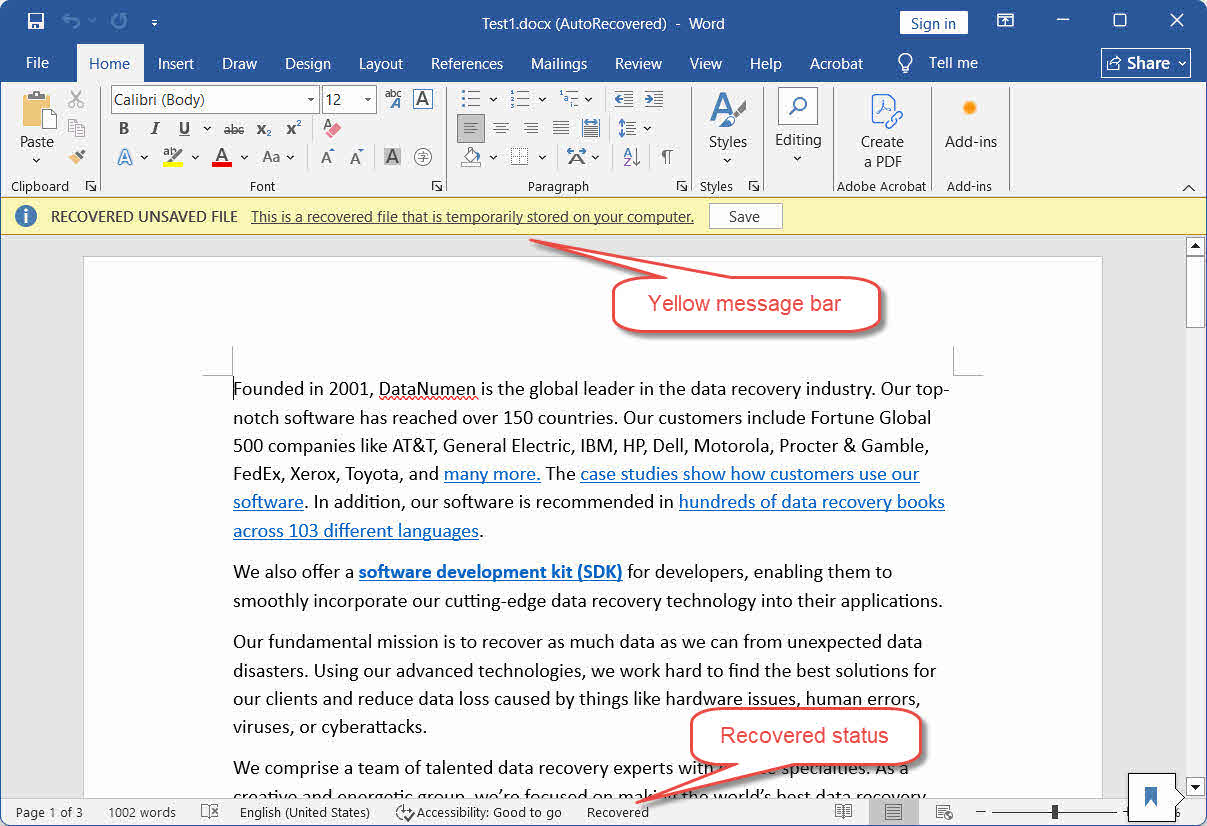The height and width of the screenshot is (826, 1207).
Task: Click the Decrease Indent icon
Action: coord(623,99)
